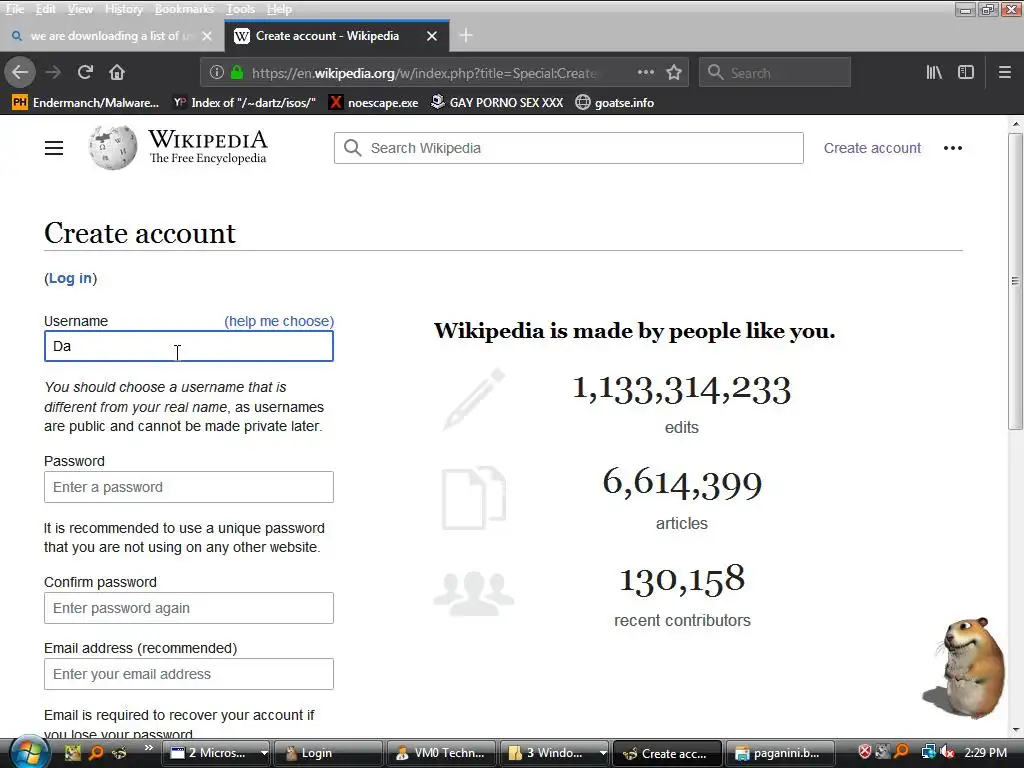Click the Wikipedia globe logo

click(113, 148)
